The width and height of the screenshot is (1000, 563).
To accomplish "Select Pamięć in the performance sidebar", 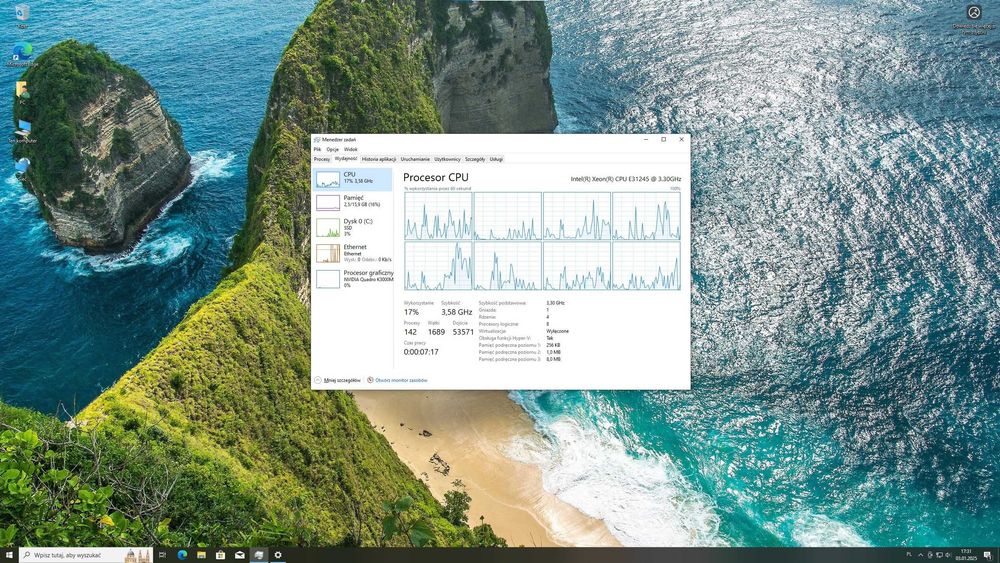I will [x=353, y=202].
